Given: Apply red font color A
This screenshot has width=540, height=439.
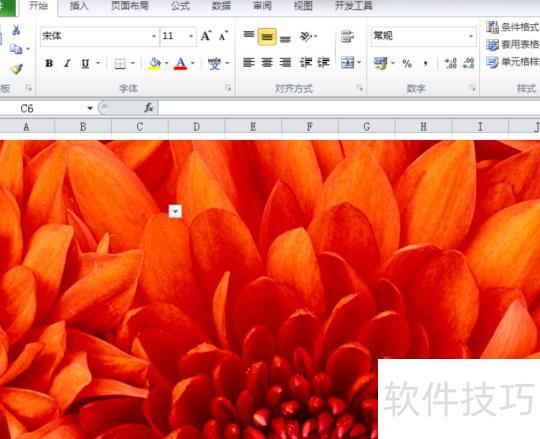Looking at the screenshot, I should 180,63.
